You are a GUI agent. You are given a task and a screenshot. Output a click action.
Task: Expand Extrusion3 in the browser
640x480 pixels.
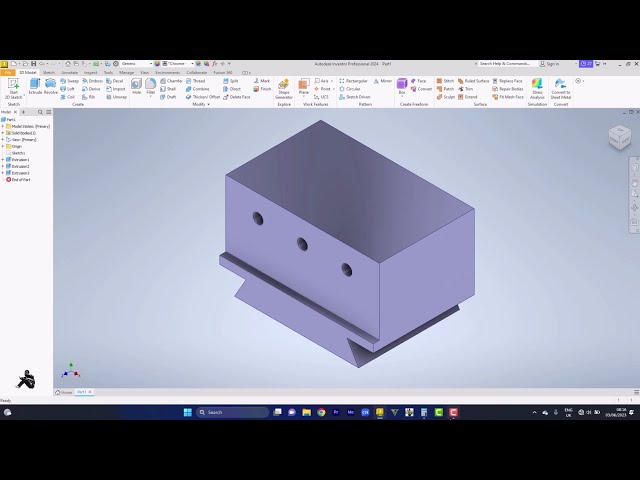click(x=3, y=173)
